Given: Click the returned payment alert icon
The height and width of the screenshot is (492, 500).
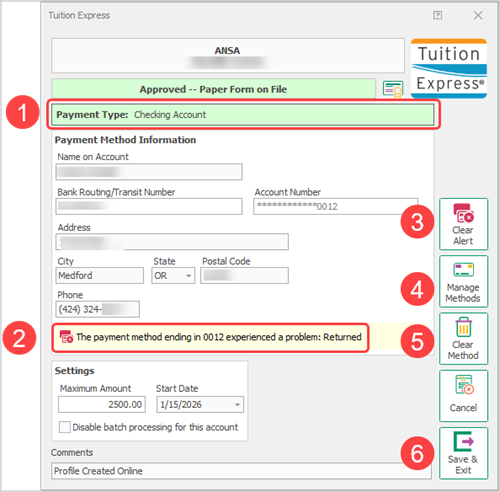Looking at the screenshot, I should click(x=66, y=337).
